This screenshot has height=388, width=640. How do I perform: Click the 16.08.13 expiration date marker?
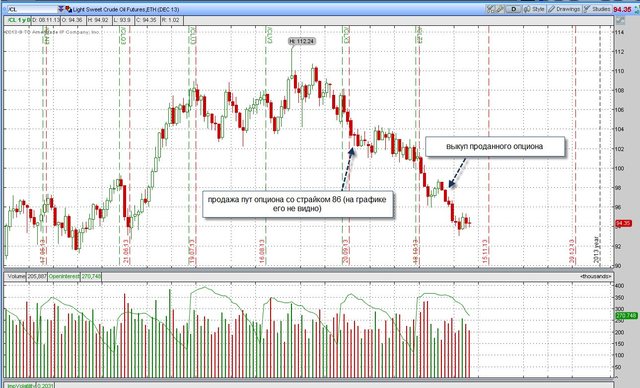pos(262,252)
